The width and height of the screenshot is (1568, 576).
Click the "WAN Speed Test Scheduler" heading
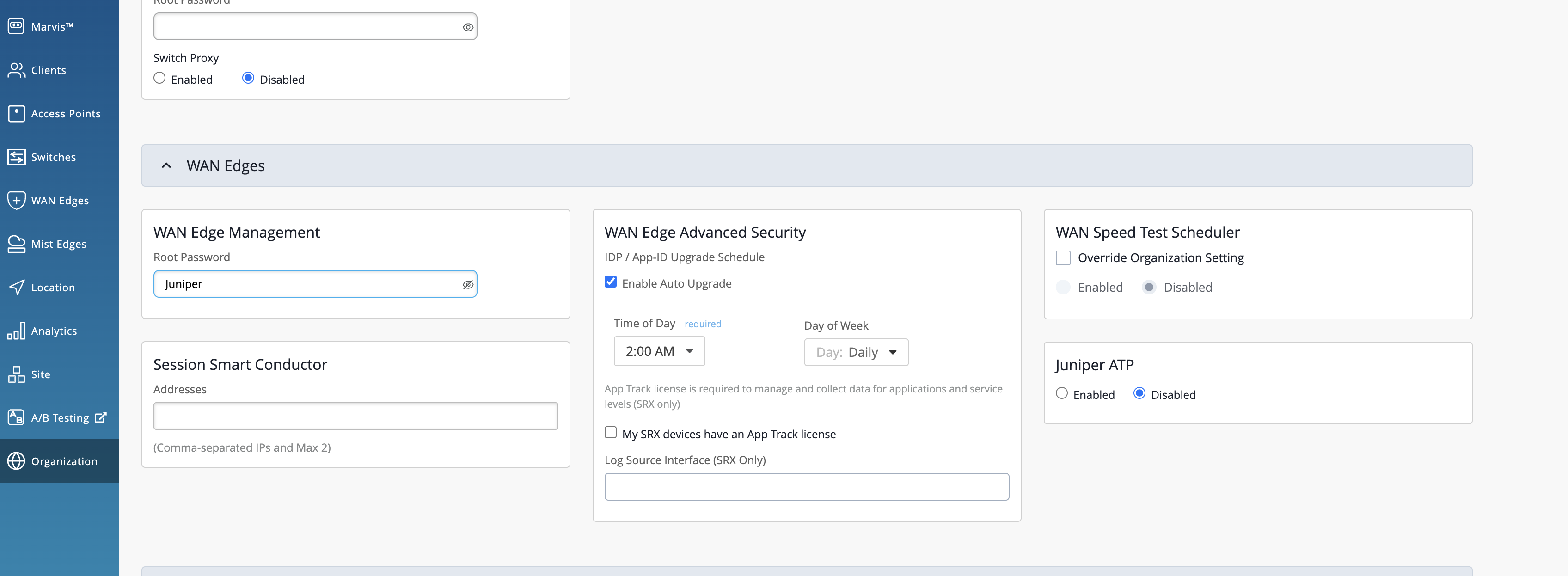pyautogui.click(x=1147, y=232)
